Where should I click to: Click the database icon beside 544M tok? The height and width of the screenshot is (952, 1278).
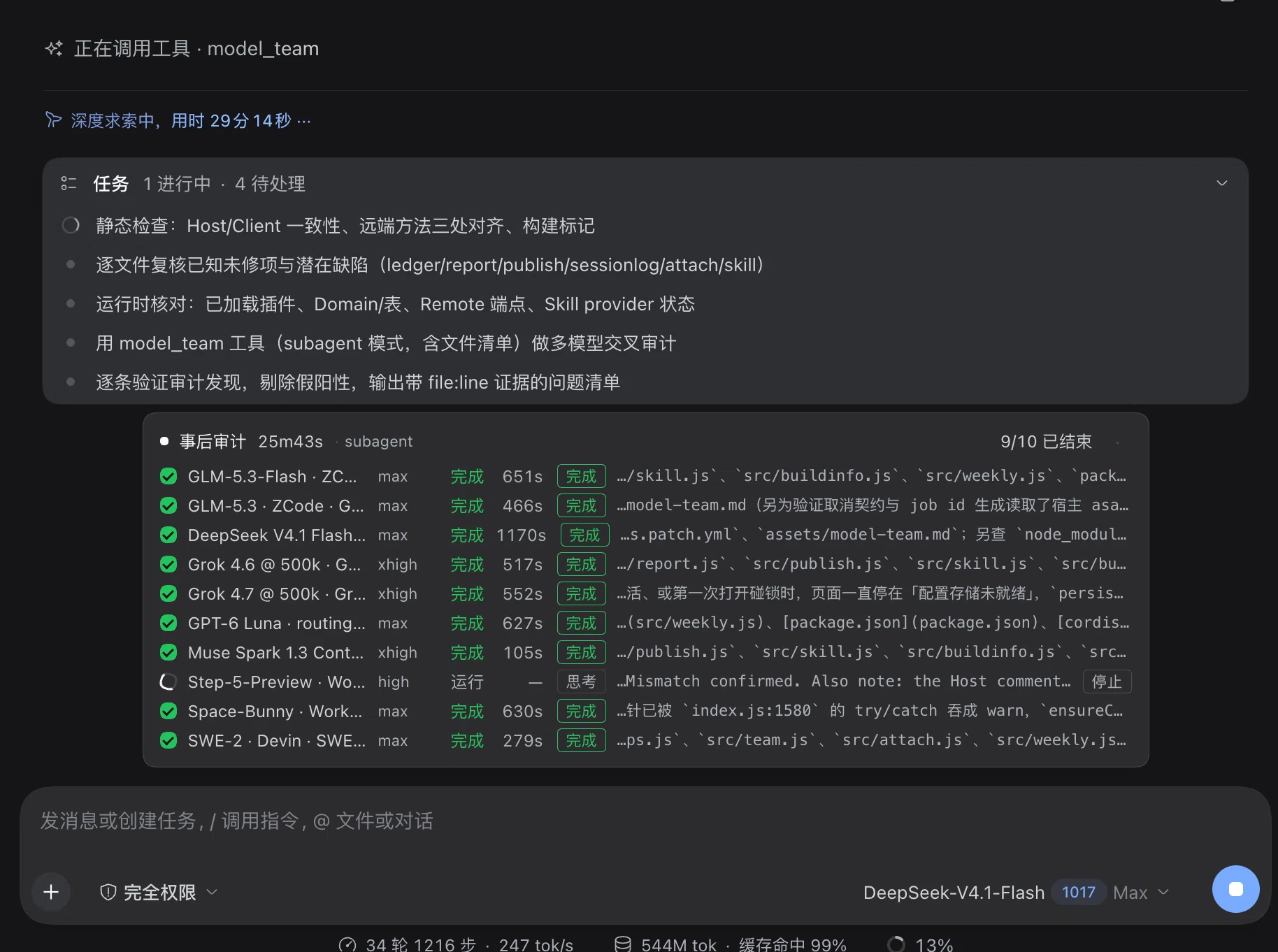(622, 944)
